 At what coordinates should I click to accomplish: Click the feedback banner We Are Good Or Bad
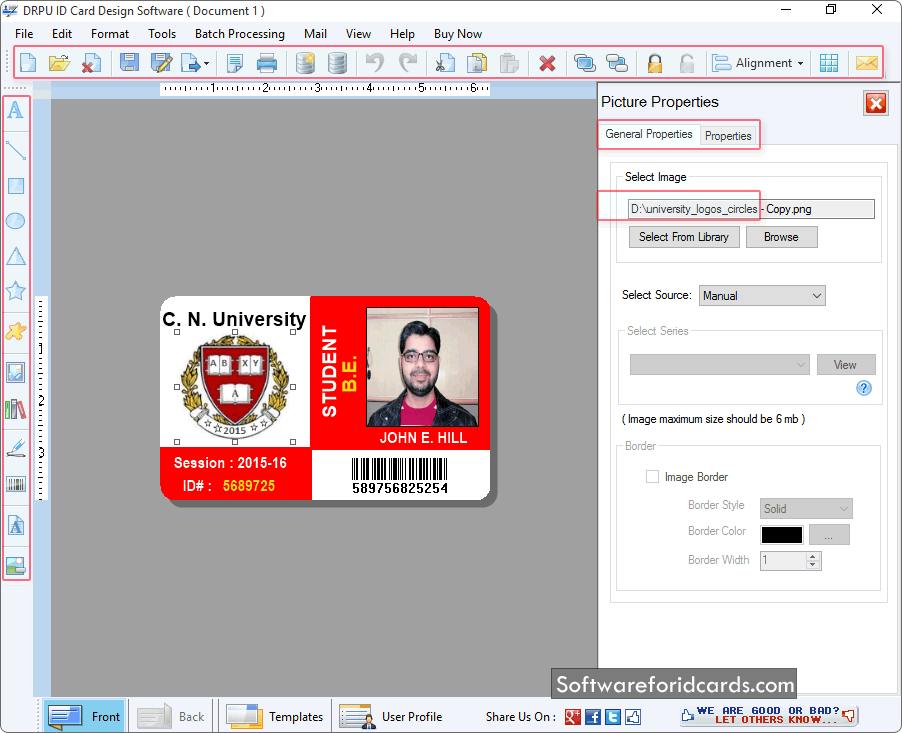[x=769, y=715]
